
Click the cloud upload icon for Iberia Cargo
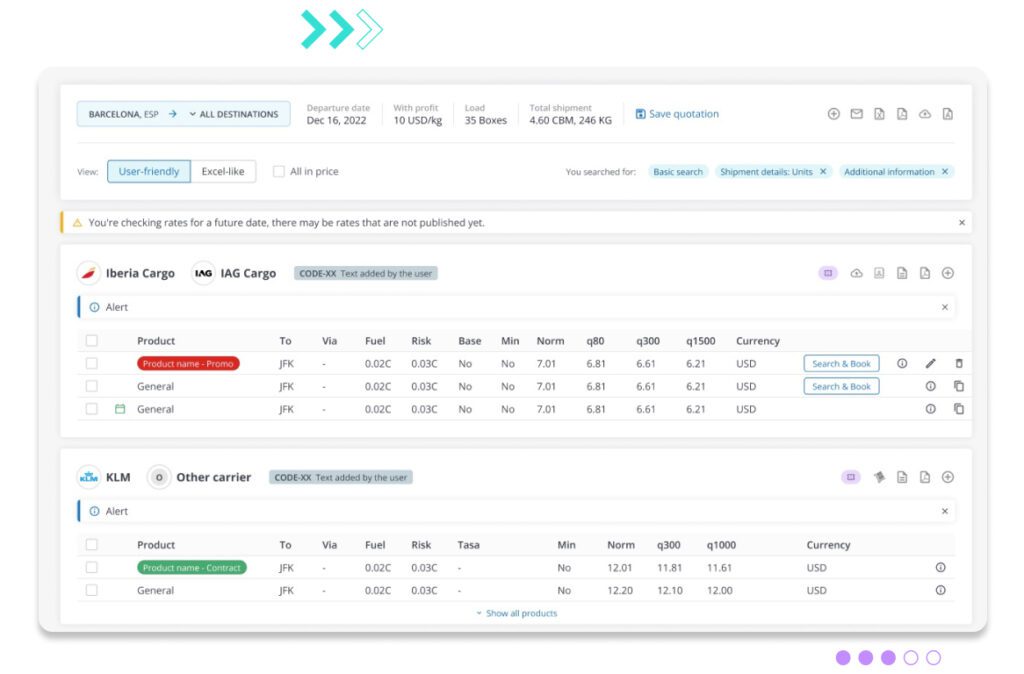[x=857, y=272]
